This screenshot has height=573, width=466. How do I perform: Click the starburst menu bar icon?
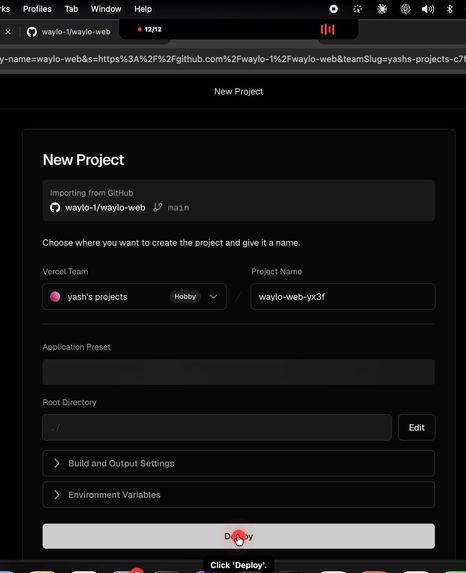[x=382, y=9]
